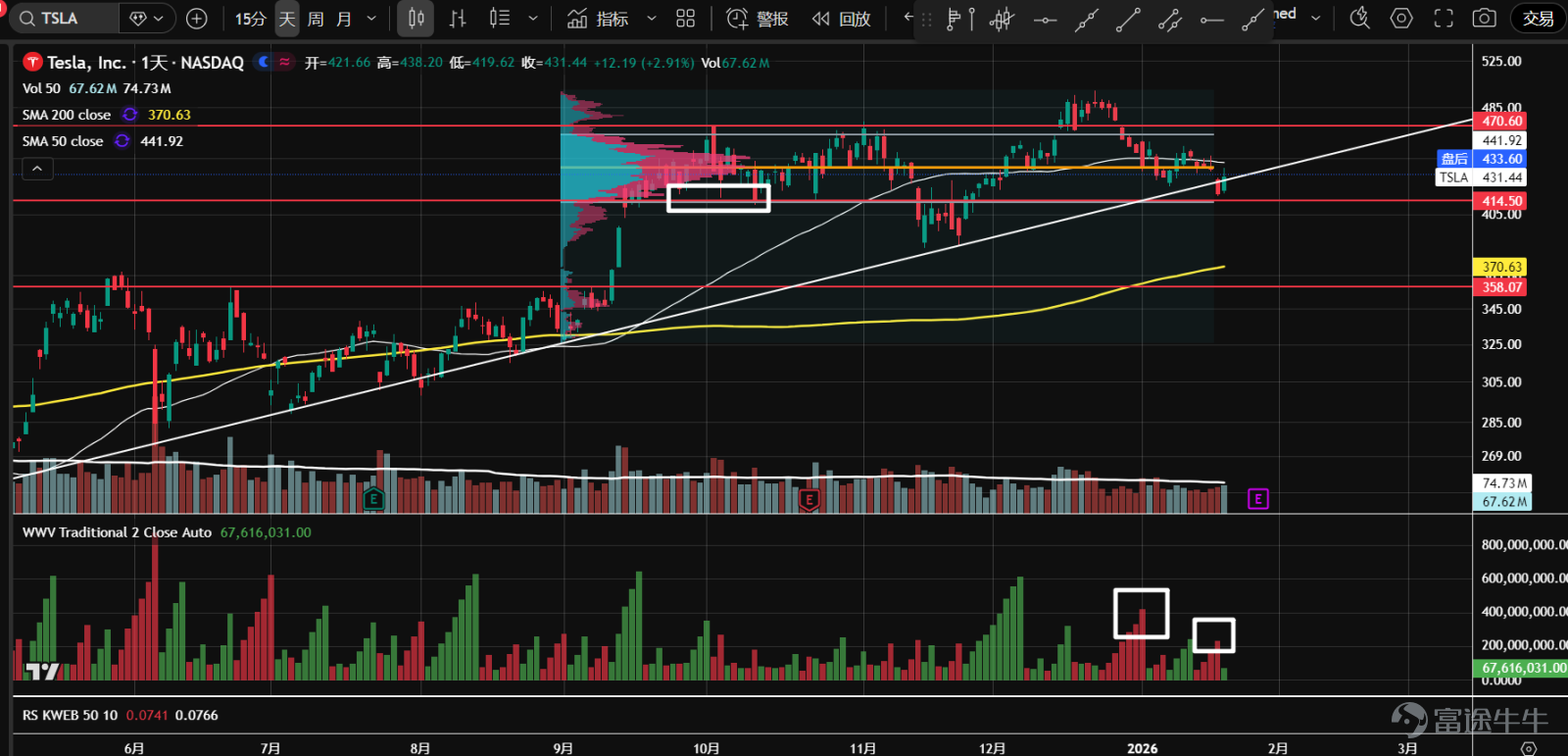
Task: Click red E earnings marker near October
Action: (808, 499)
